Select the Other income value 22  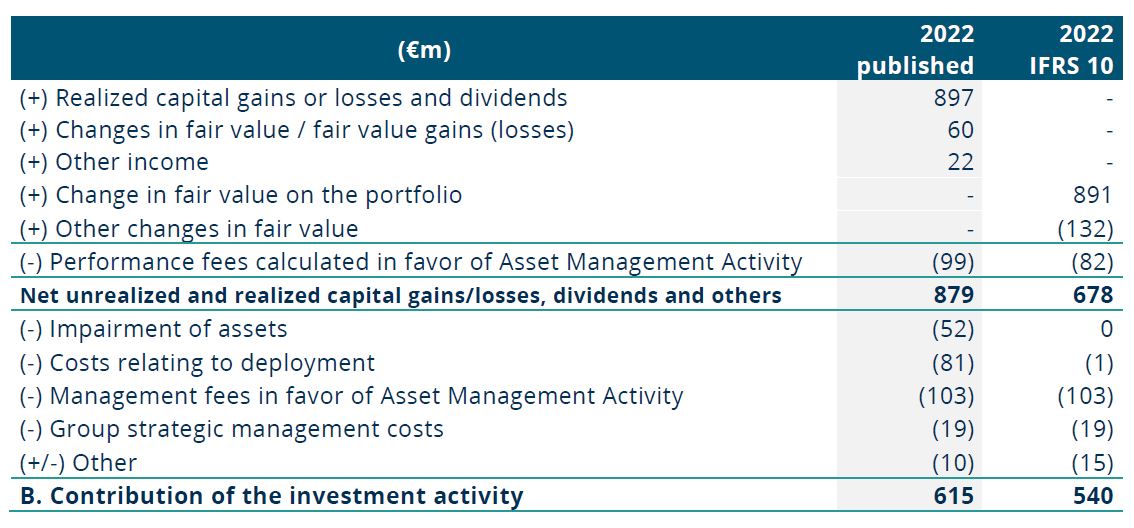[x=960, y=162]
